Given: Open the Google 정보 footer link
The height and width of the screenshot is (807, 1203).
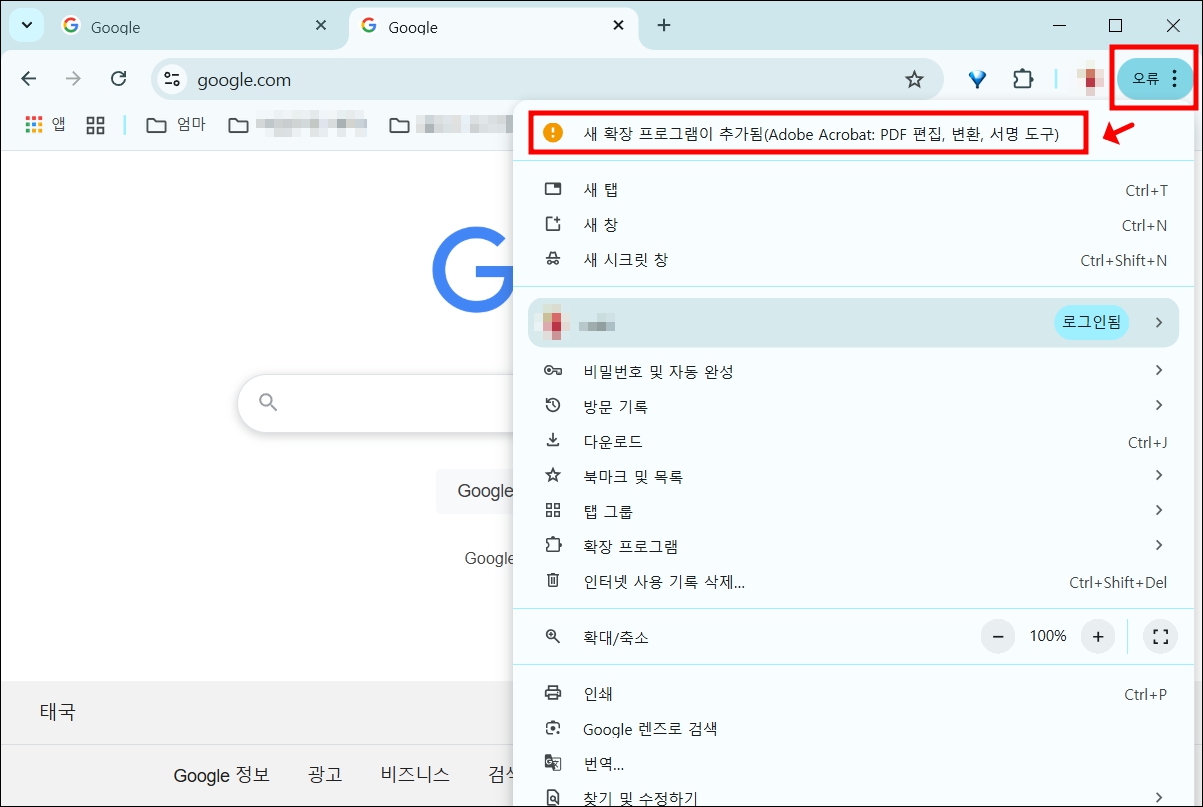Looking at the screenshot, I should coord(222,775).
